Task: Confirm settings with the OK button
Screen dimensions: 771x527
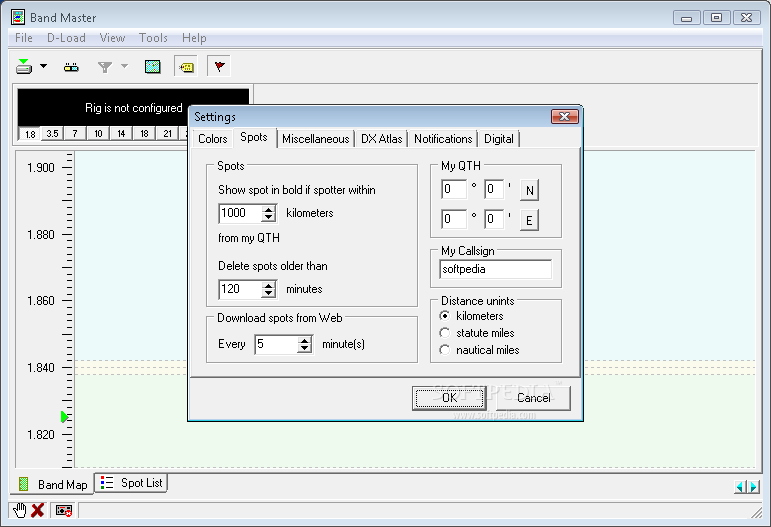Action: pos(449,398)
